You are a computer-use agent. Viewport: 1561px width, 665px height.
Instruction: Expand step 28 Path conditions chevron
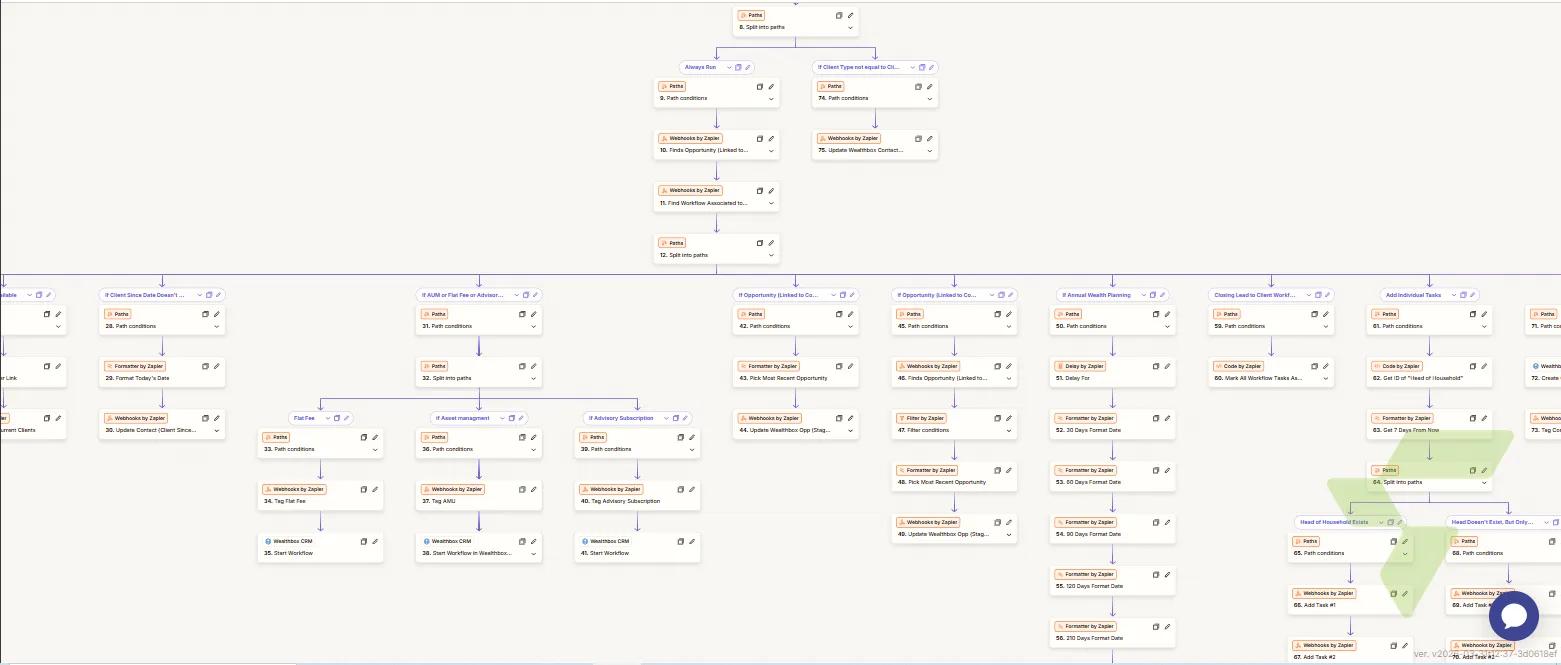(x=217, y=326)
